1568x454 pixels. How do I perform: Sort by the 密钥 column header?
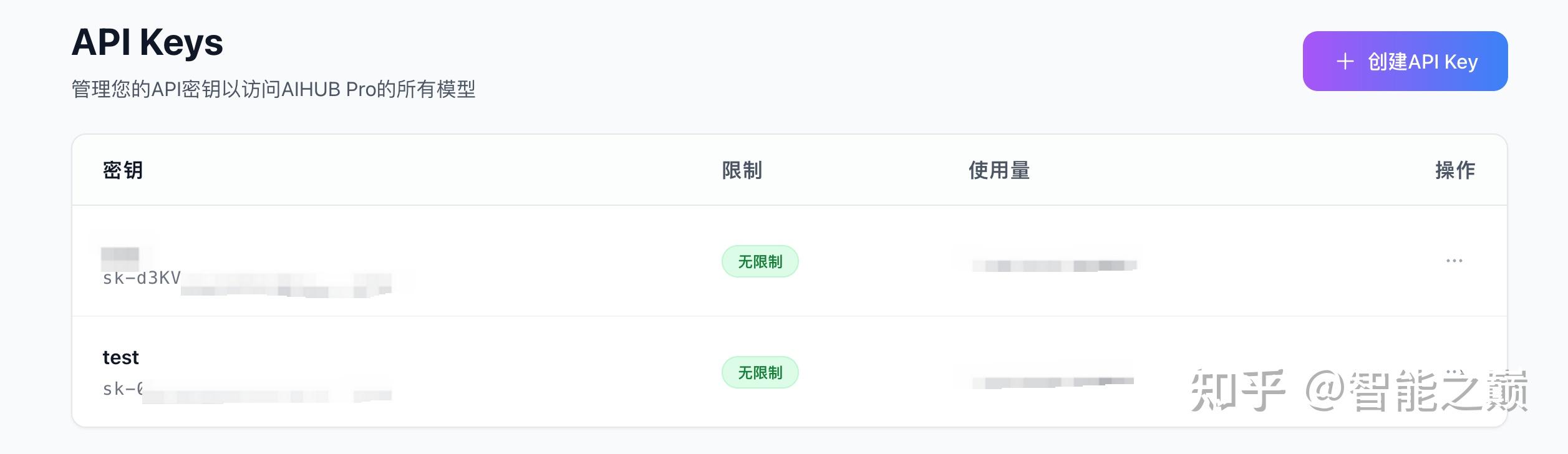click(122, 170)
